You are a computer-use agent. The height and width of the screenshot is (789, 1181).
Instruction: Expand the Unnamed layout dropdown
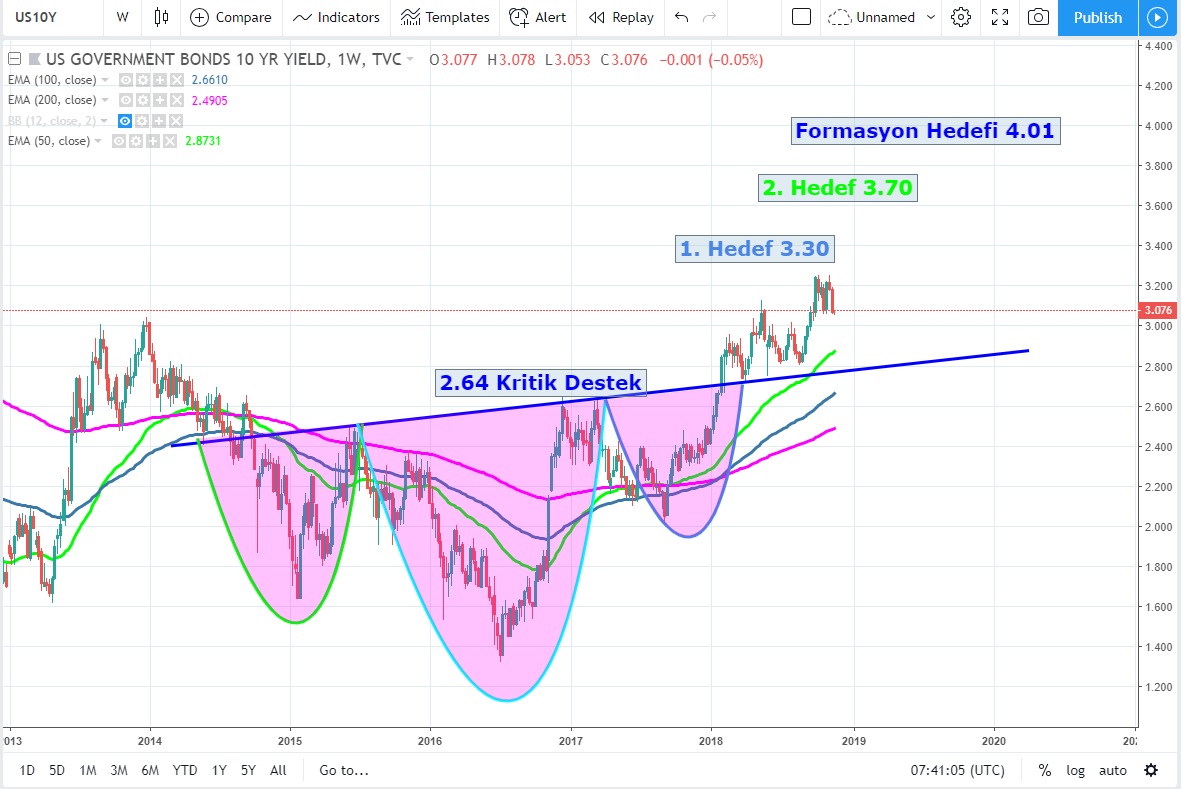tap(932, 17)
